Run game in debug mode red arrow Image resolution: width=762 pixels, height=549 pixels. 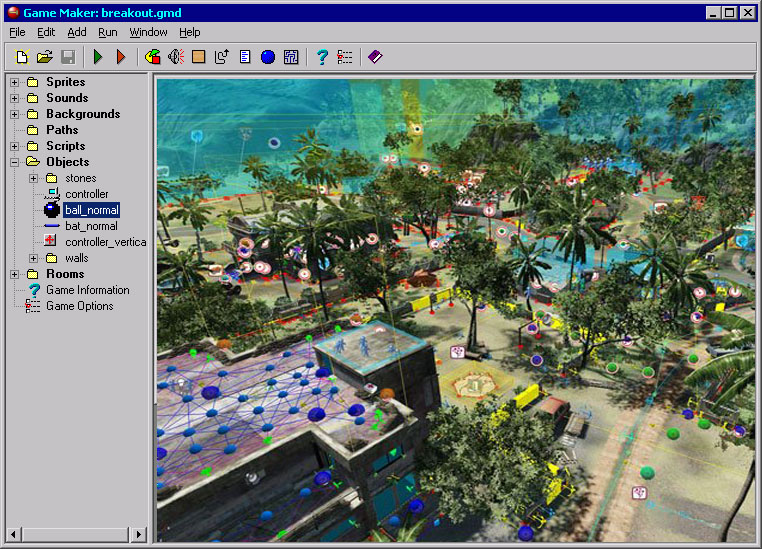[121, 57]
